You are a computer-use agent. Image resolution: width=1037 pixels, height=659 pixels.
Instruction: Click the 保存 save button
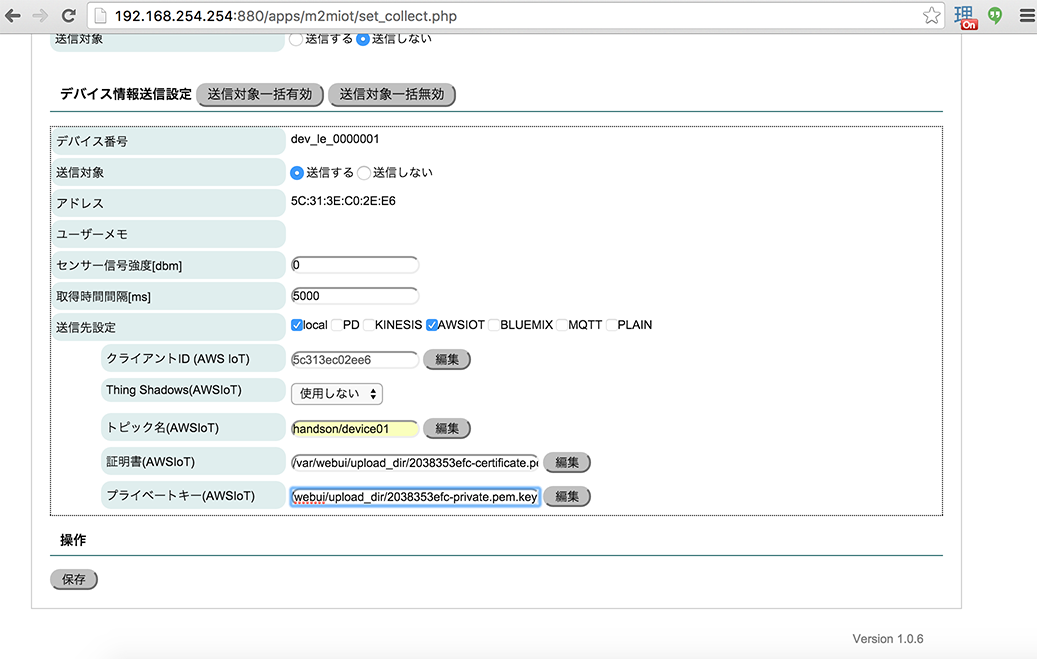coord(74,580)
